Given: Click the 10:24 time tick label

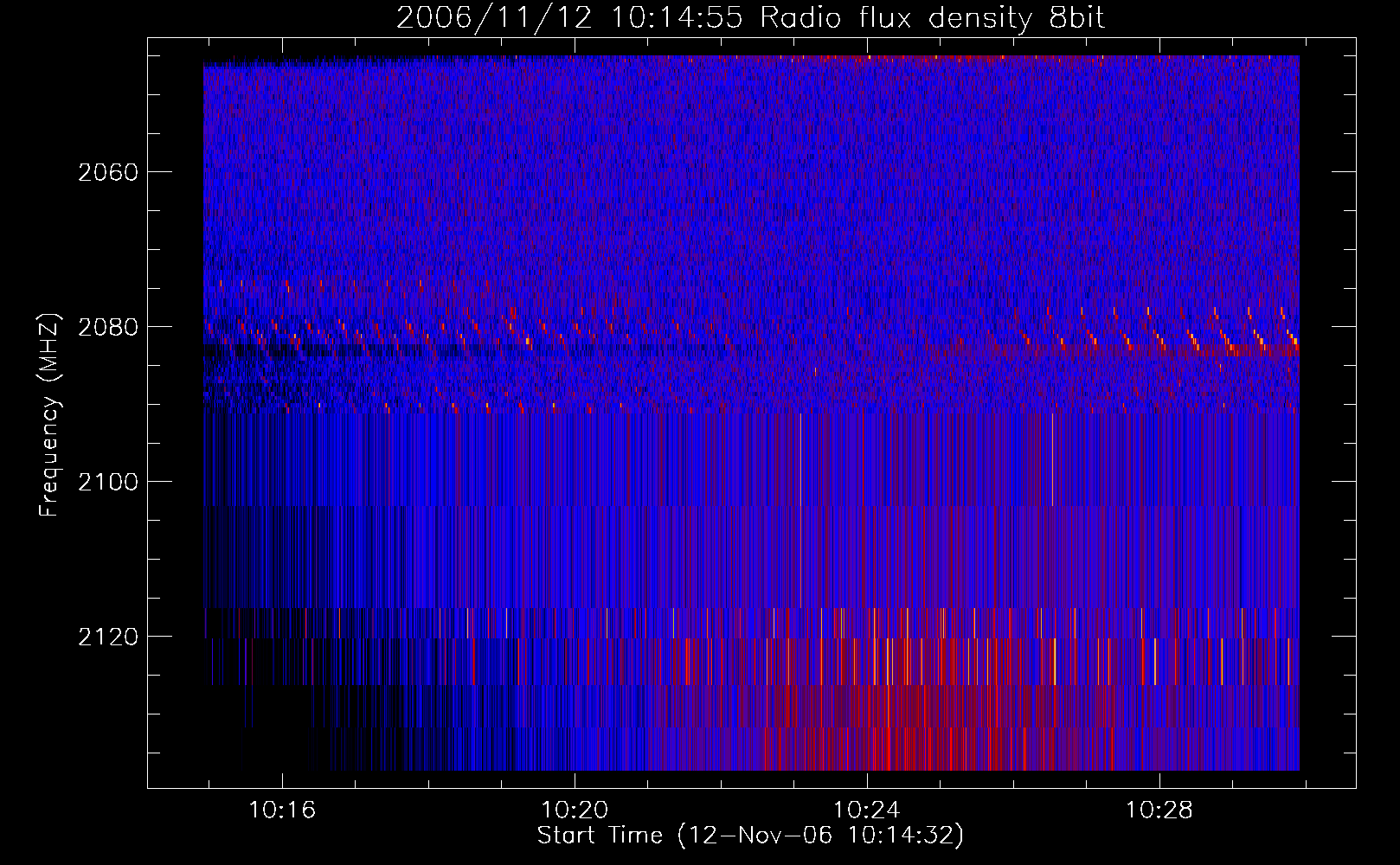Looking at the screenshot, I should click(866, 811).
